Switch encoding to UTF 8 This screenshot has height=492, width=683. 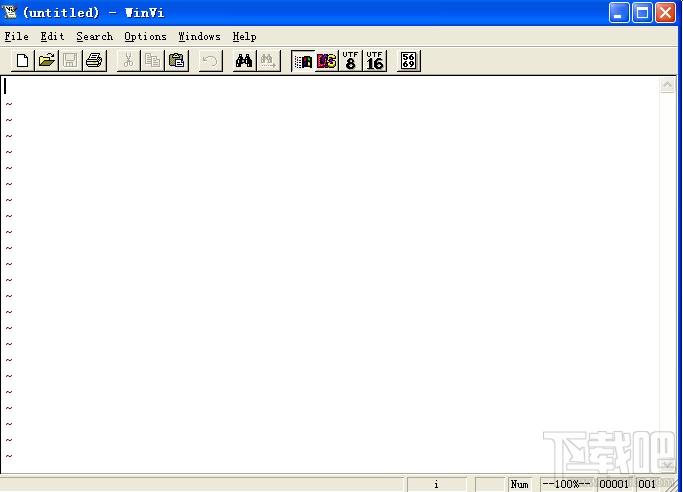pos(351,61)
